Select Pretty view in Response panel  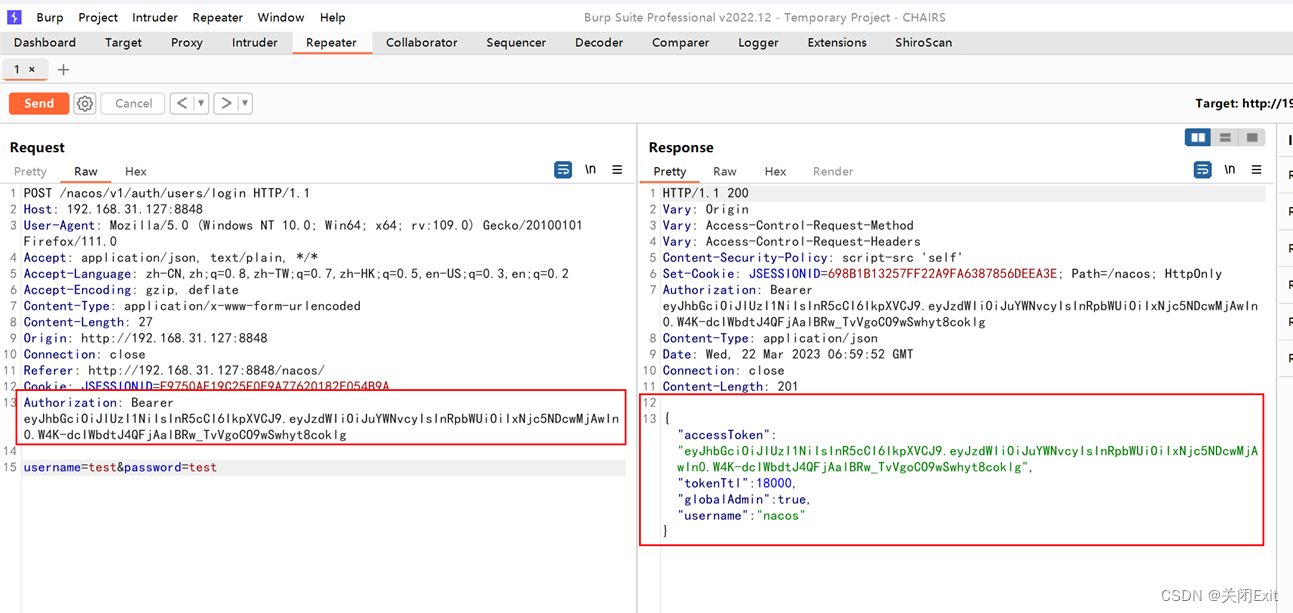click(x=670, y=171)
